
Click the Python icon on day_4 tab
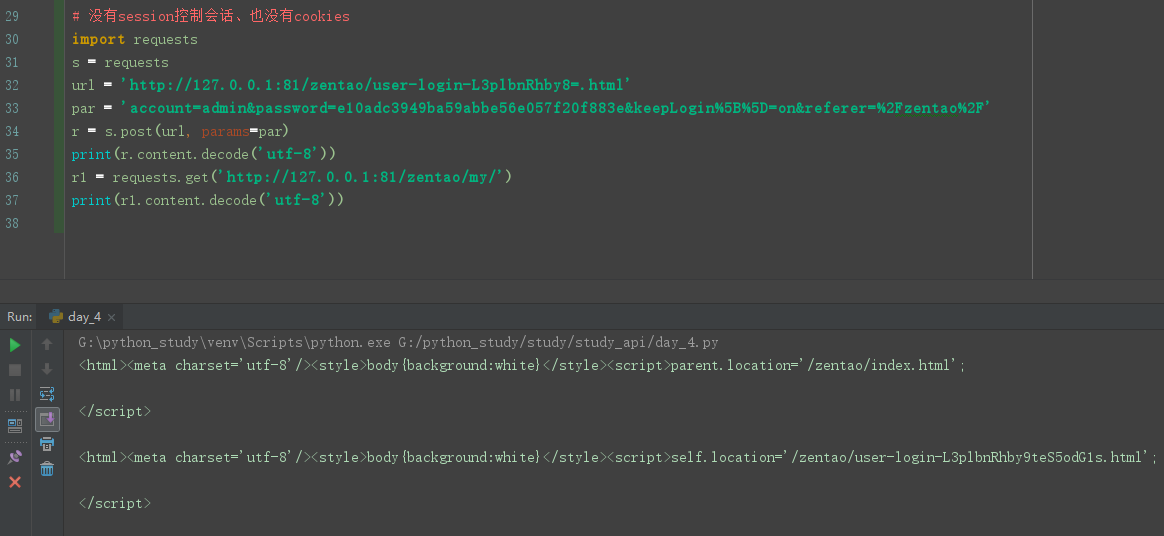pos(56,317)
